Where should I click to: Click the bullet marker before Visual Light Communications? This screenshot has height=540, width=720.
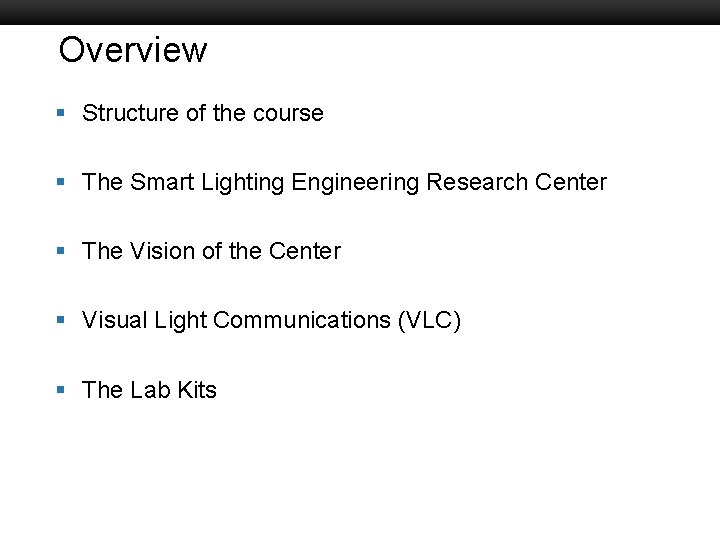[x=62, y=321]
